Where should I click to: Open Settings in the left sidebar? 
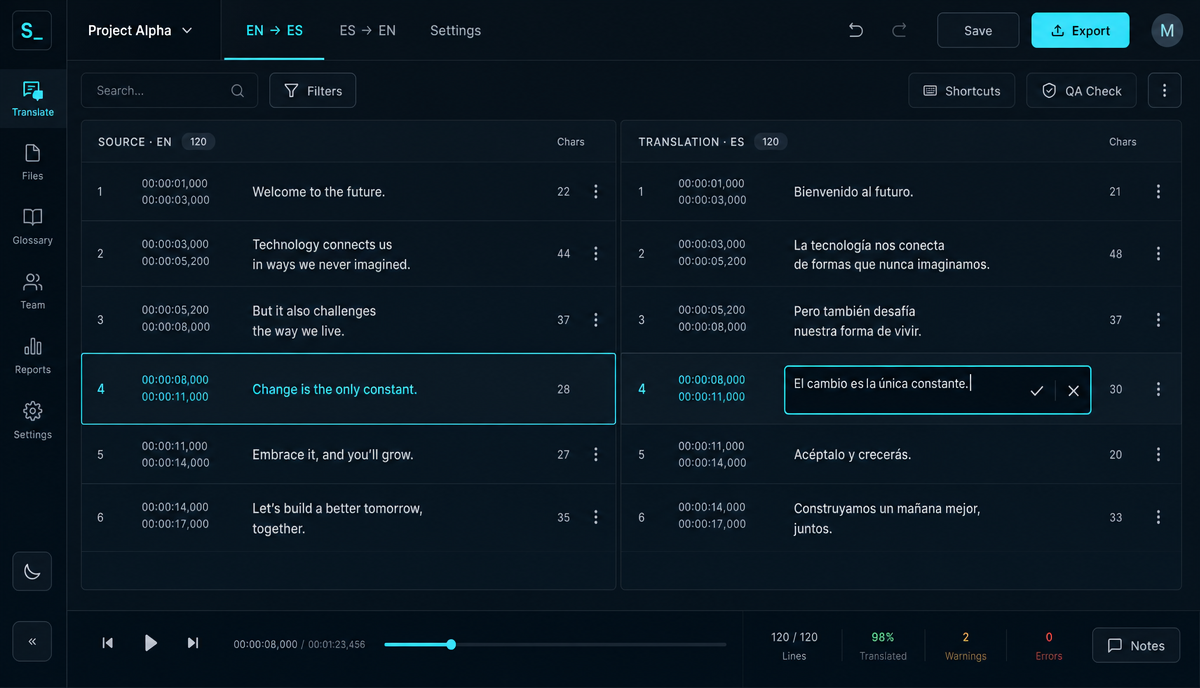pyautogui.click(x=33, y=421)
